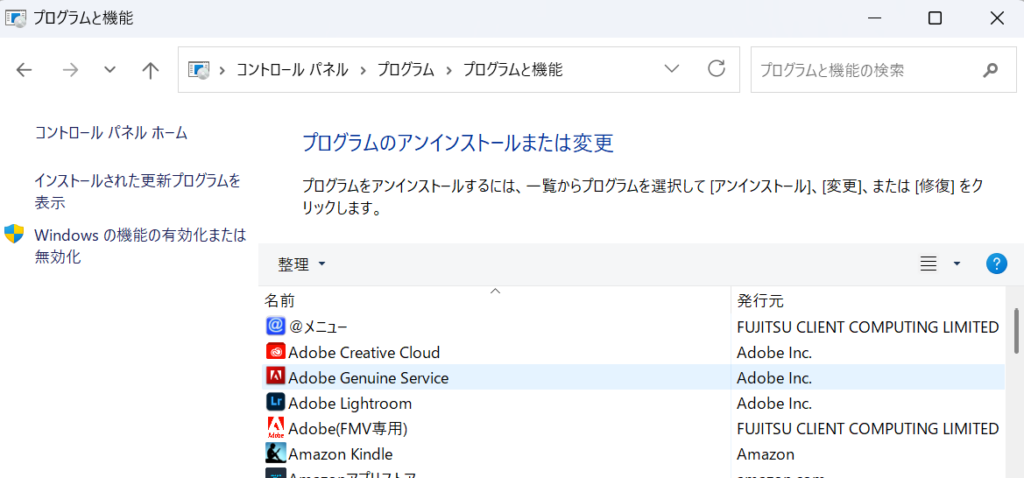
Task: Select コントロール パネル in breadcrumb path
Action: (x=291, y=70)
